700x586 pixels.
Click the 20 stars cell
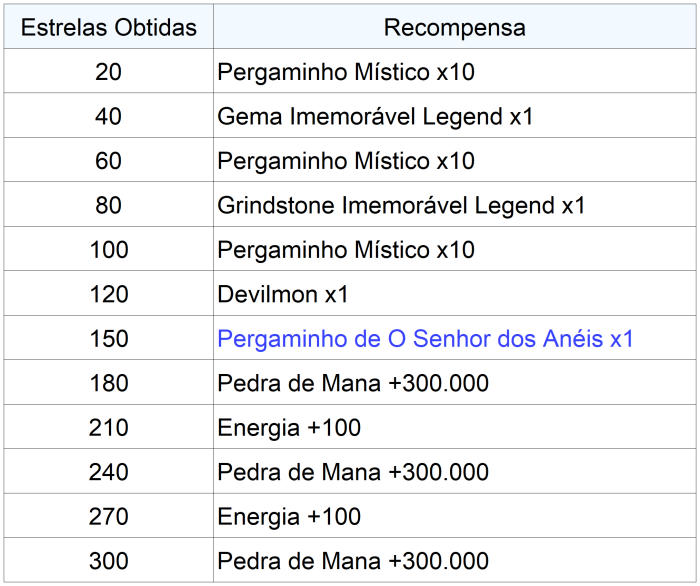pyautogui.click(x=108, y=73)
